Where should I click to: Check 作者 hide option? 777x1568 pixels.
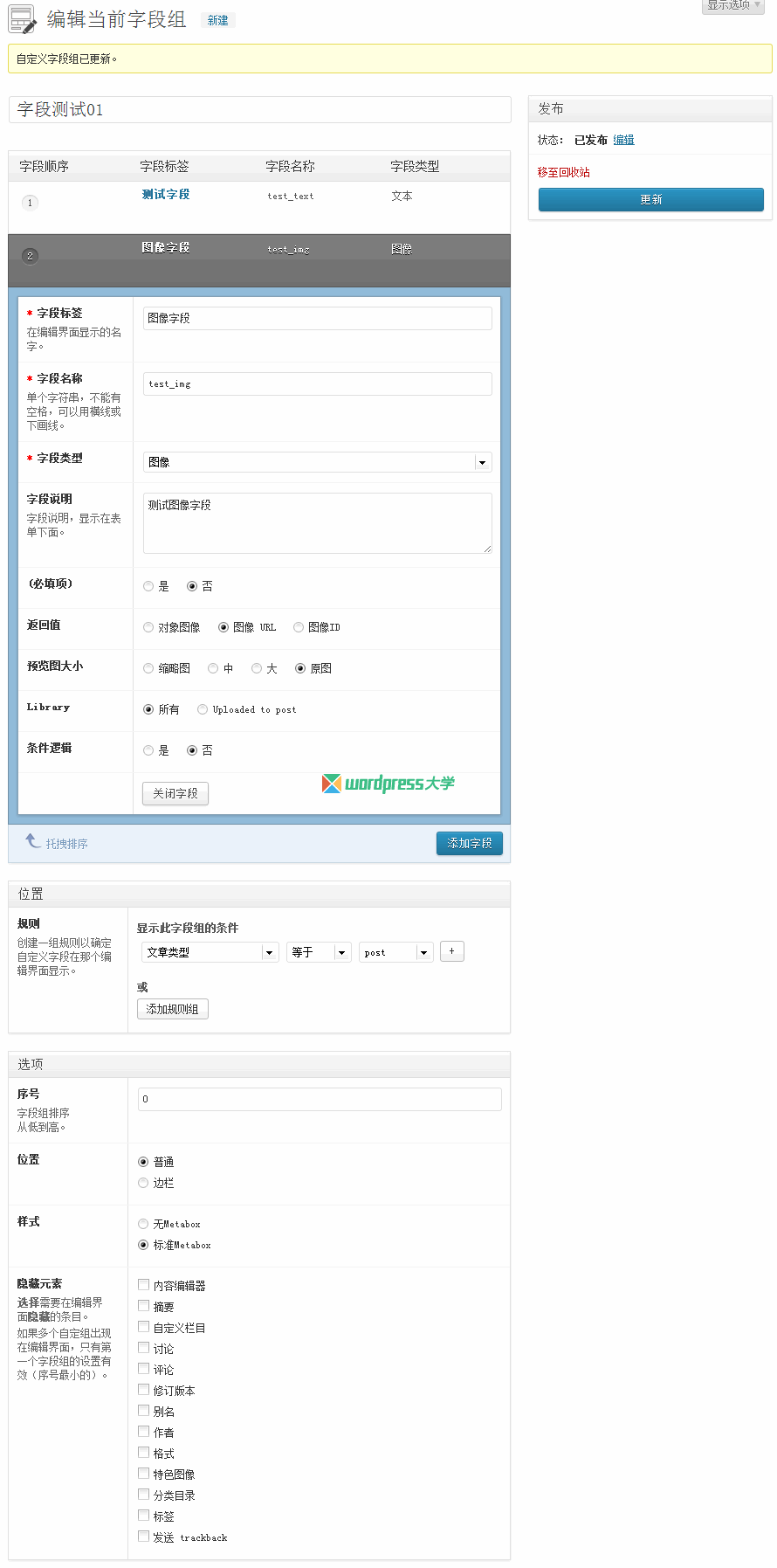click(143, 1432)
